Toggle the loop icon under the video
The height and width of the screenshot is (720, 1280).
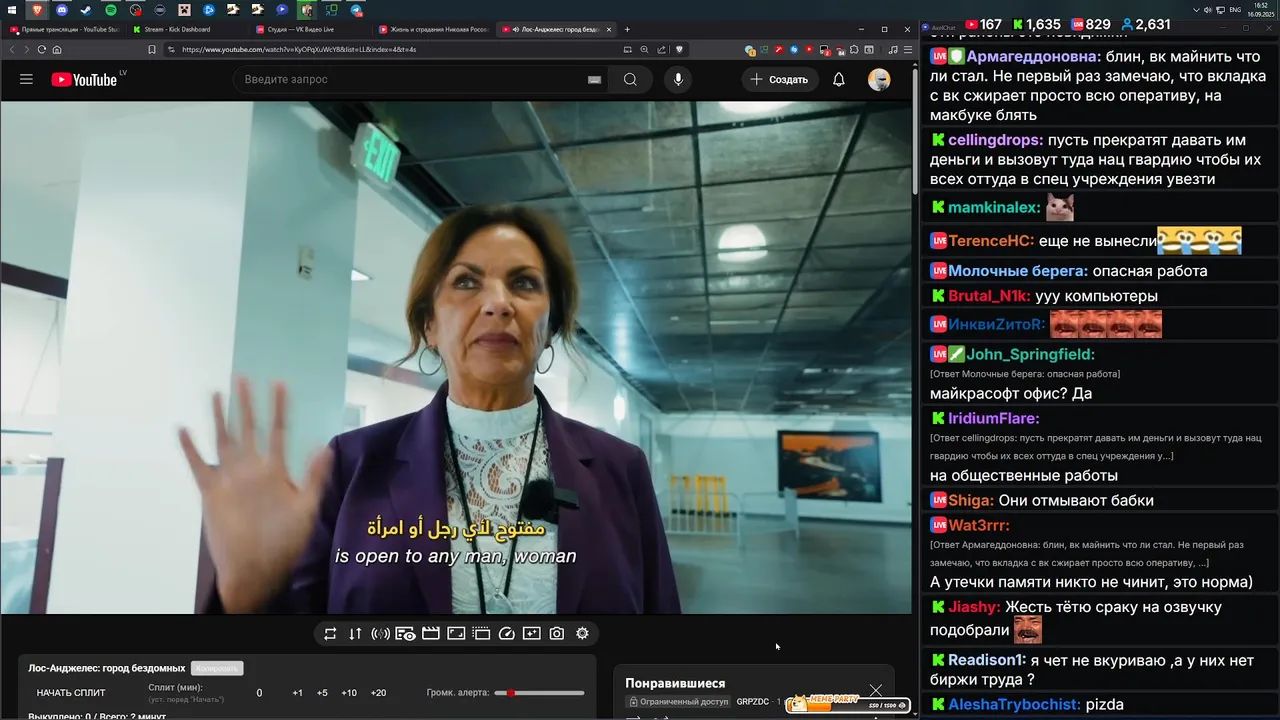[330, 633]
